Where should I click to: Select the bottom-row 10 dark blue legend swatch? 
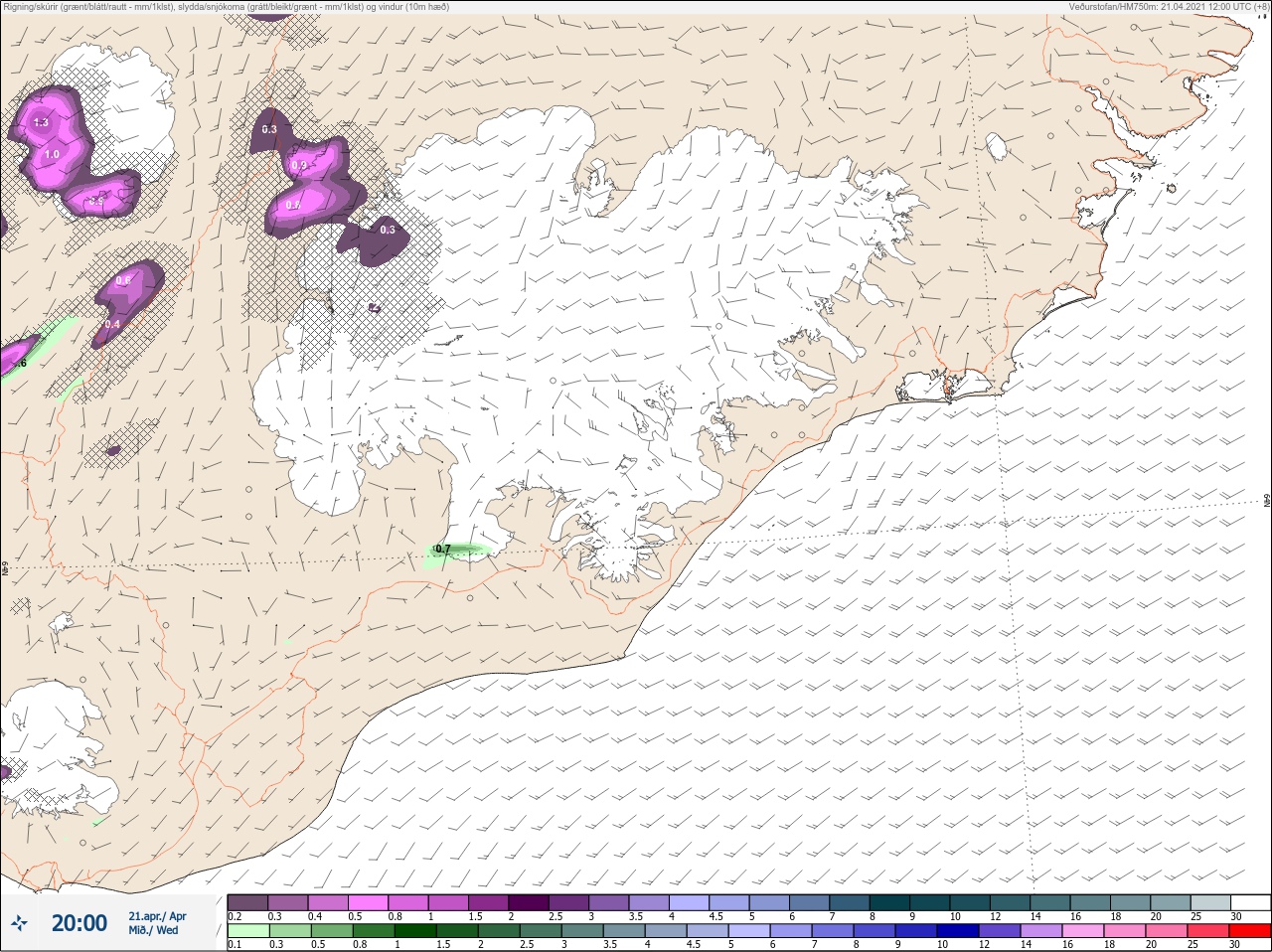coord(957,931)
